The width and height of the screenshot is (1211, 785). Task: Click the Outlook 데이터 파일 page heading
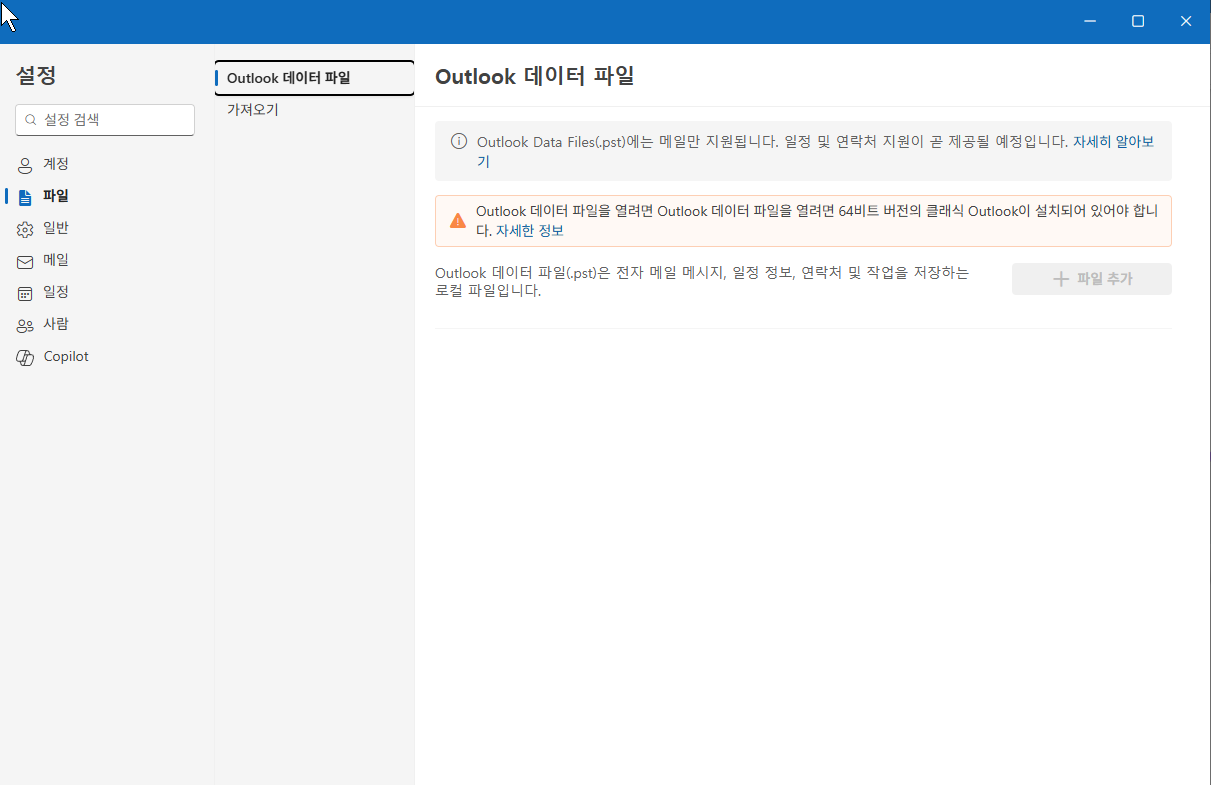click(535, 76)
